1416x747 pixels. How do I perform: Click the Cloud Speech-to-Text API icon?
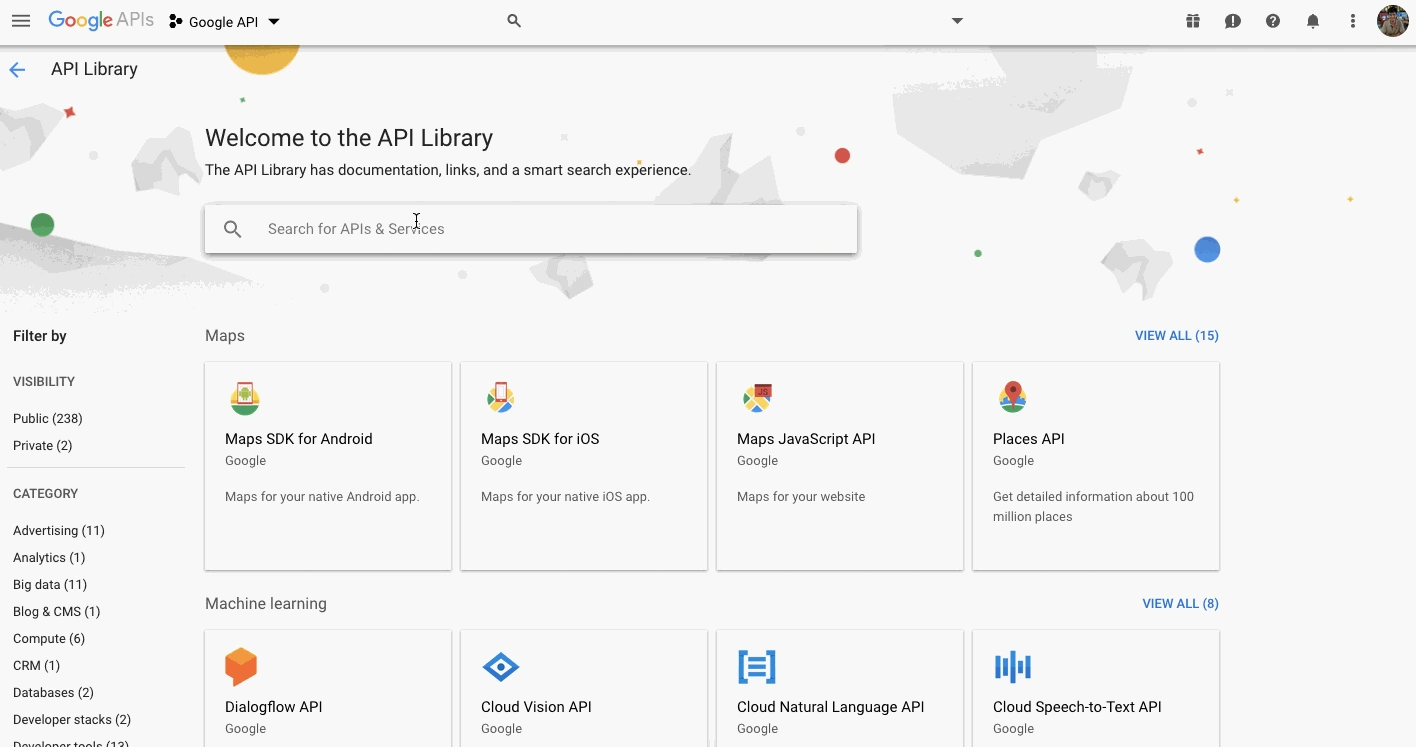point(1013,666)
